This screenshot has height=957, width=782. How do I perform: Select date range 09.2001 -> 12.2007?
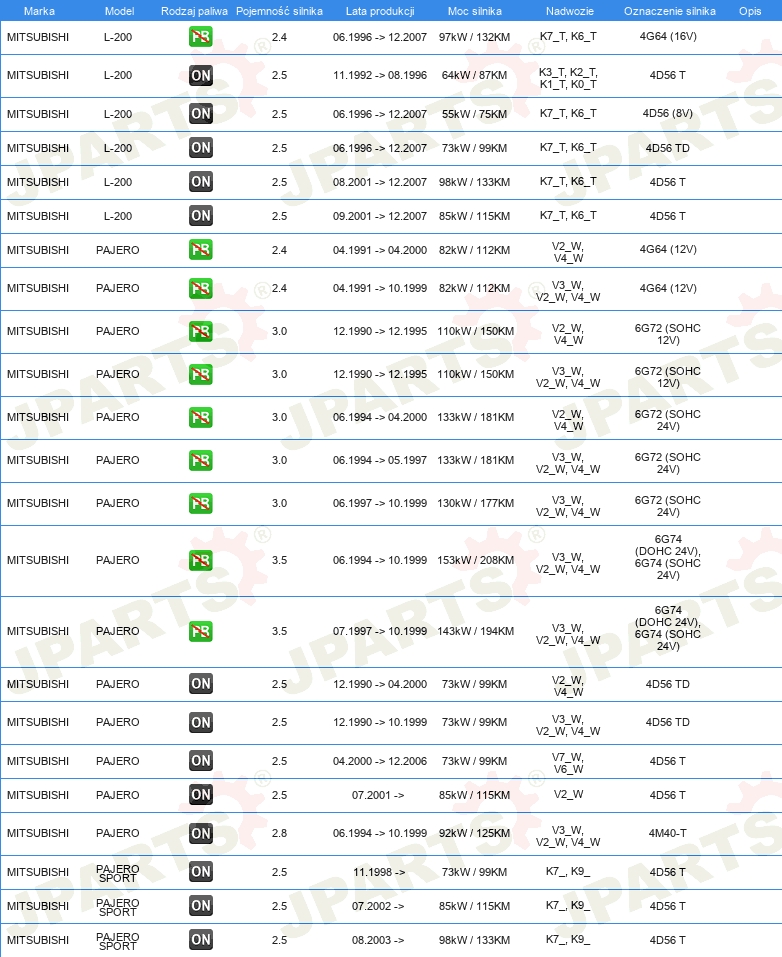coord(380,216)
